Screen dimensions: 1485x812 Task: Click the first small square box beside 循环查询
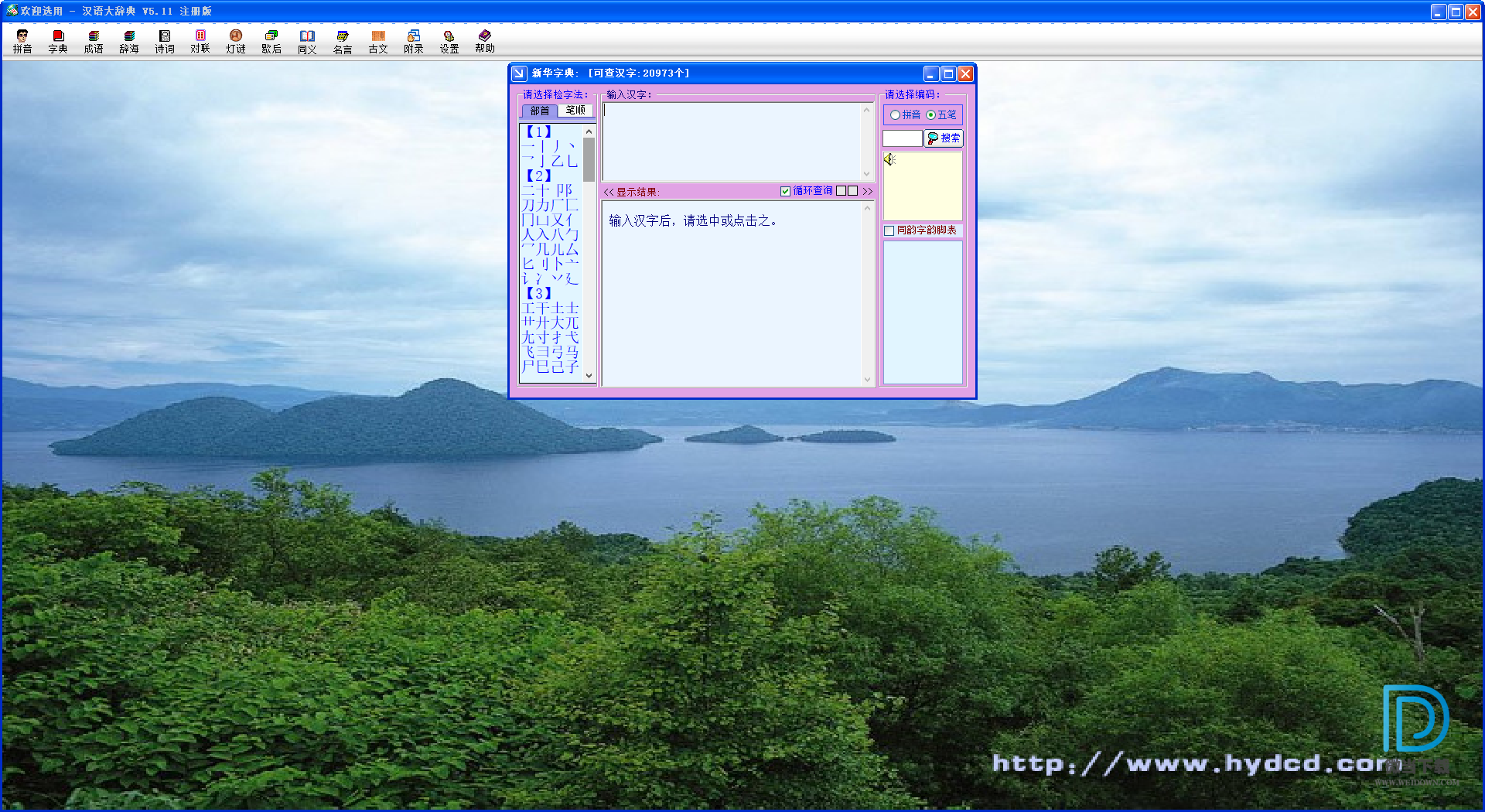(841, 191)
